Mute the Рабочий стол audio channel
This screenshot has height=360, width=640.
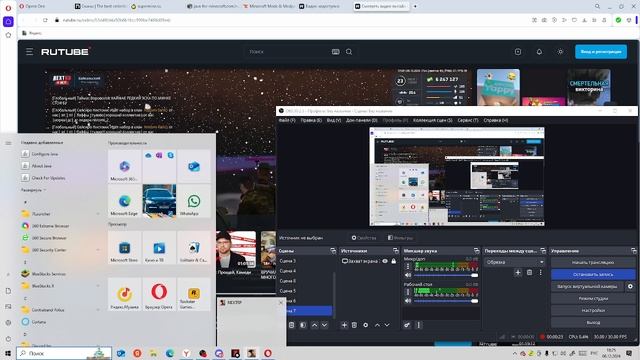click(408, 301)
